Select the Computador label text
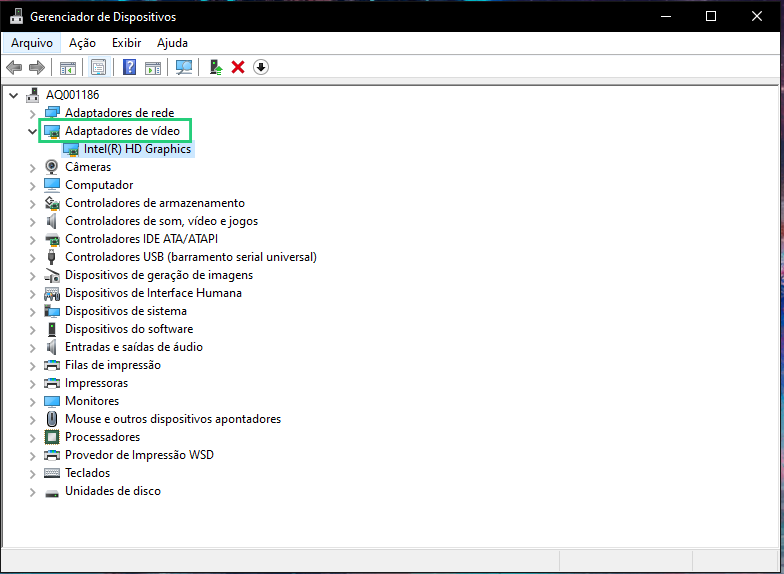 click(x=99, y=185)
